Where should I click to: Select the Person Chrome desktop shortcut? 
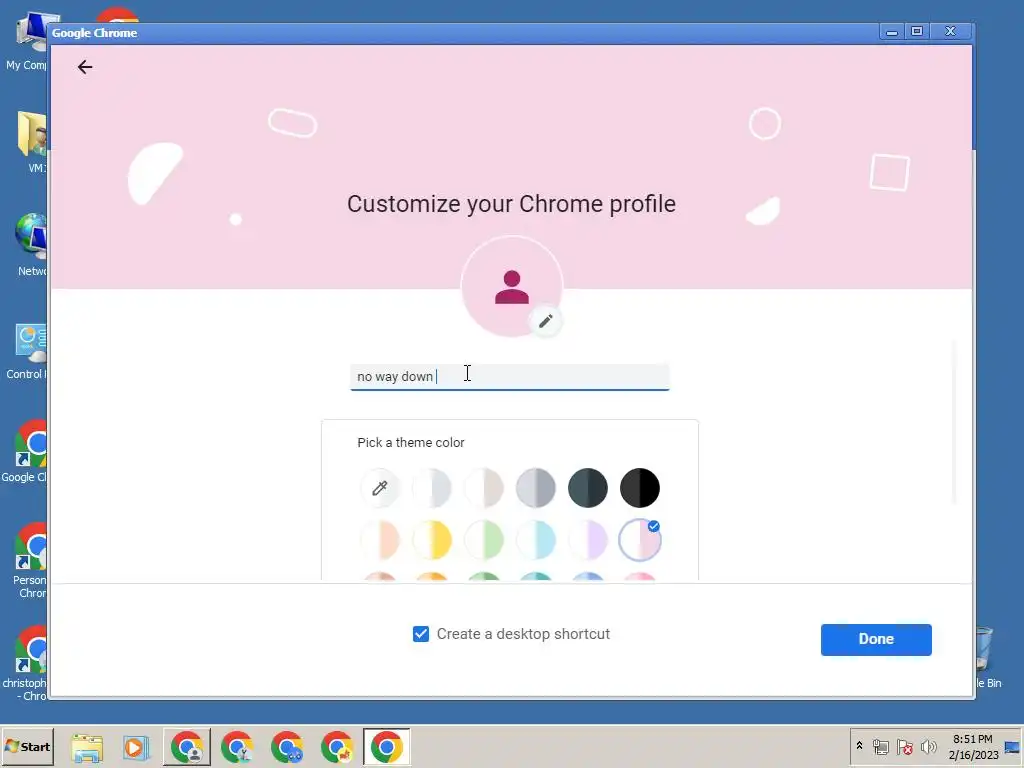(30, 560)
